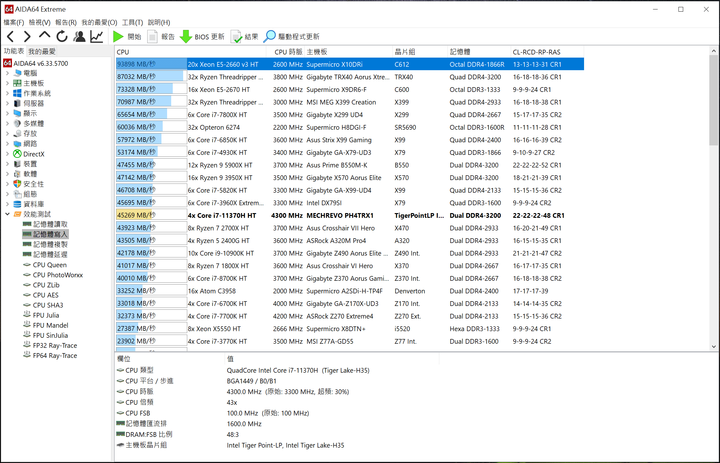Select CPU PhotoWorxx benchmark
The height and width of the screenshot is (463, 720).
click(x=53, y=275)
